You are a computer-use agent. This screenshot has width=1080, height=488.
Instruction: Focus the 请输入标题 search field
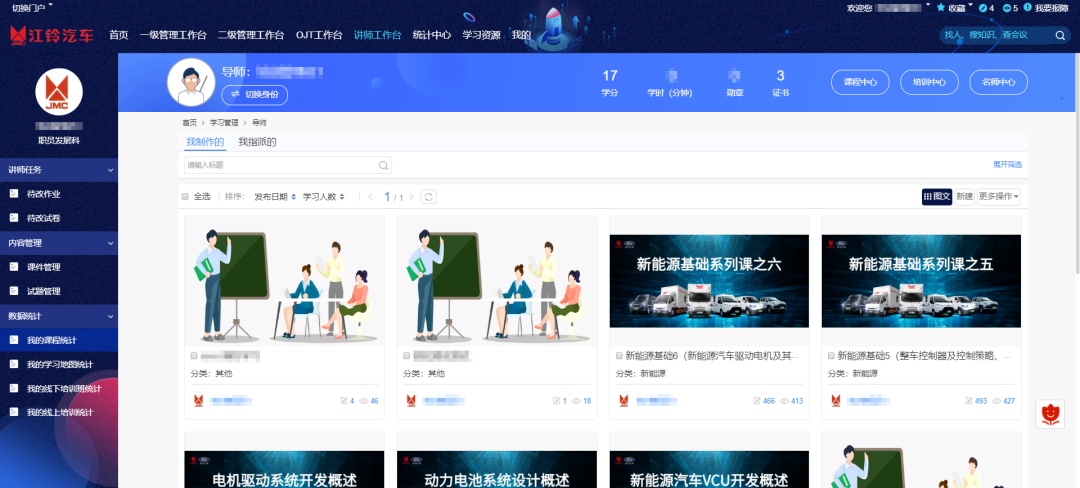pyautogui.click(x=288, y=165)
